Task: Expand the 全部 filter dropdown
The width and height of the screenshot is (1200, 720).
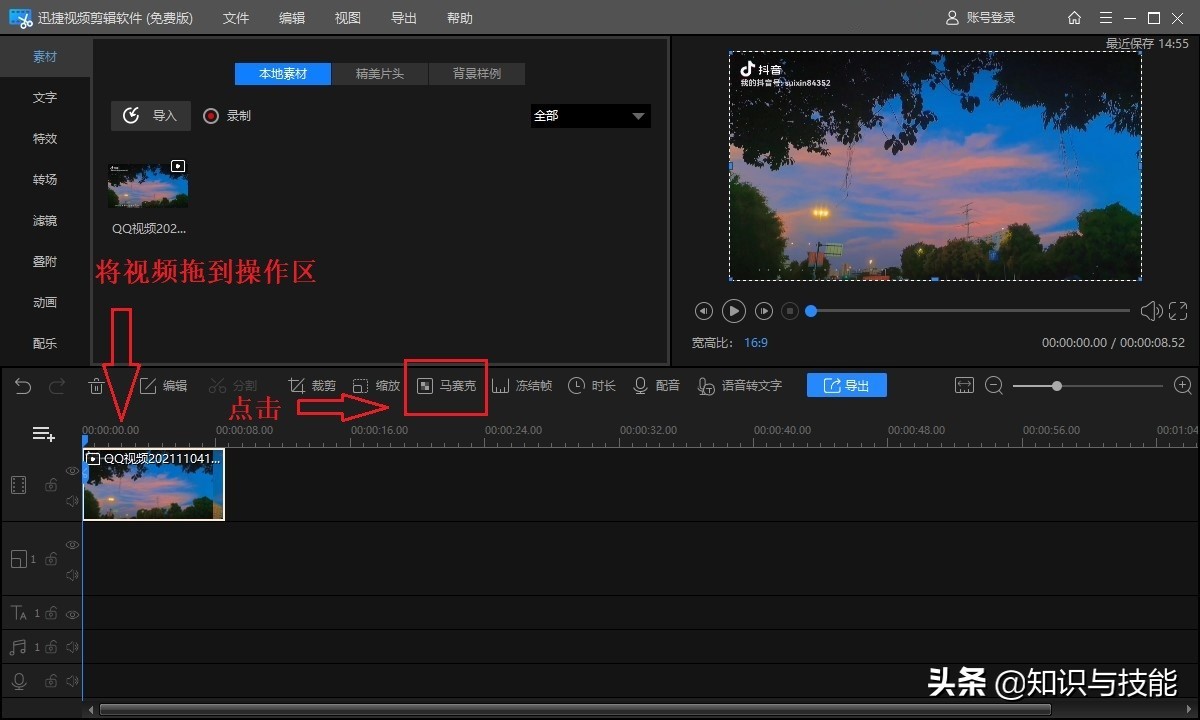Action: coord(590,116)
